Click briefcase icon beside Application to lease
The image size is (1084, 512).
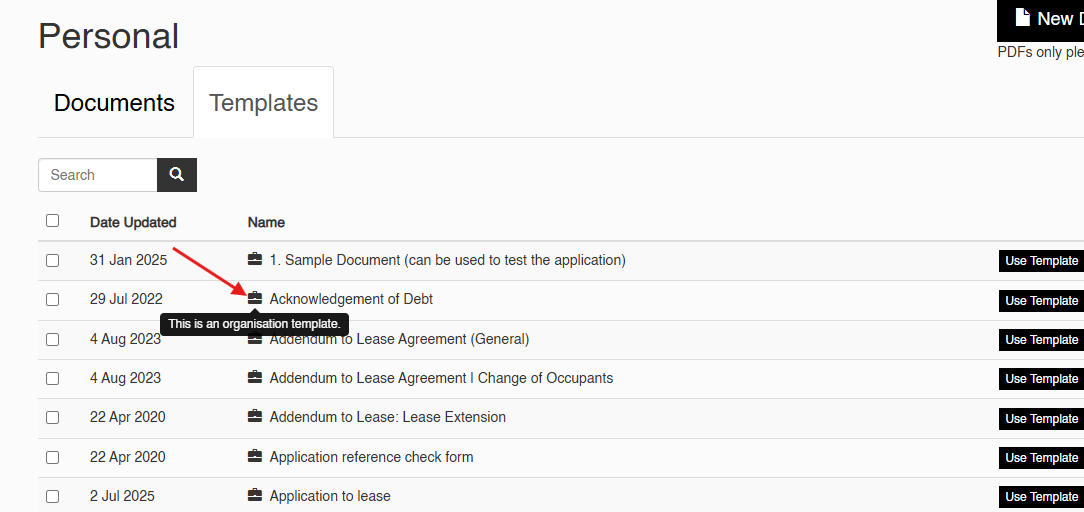[255, 495]
